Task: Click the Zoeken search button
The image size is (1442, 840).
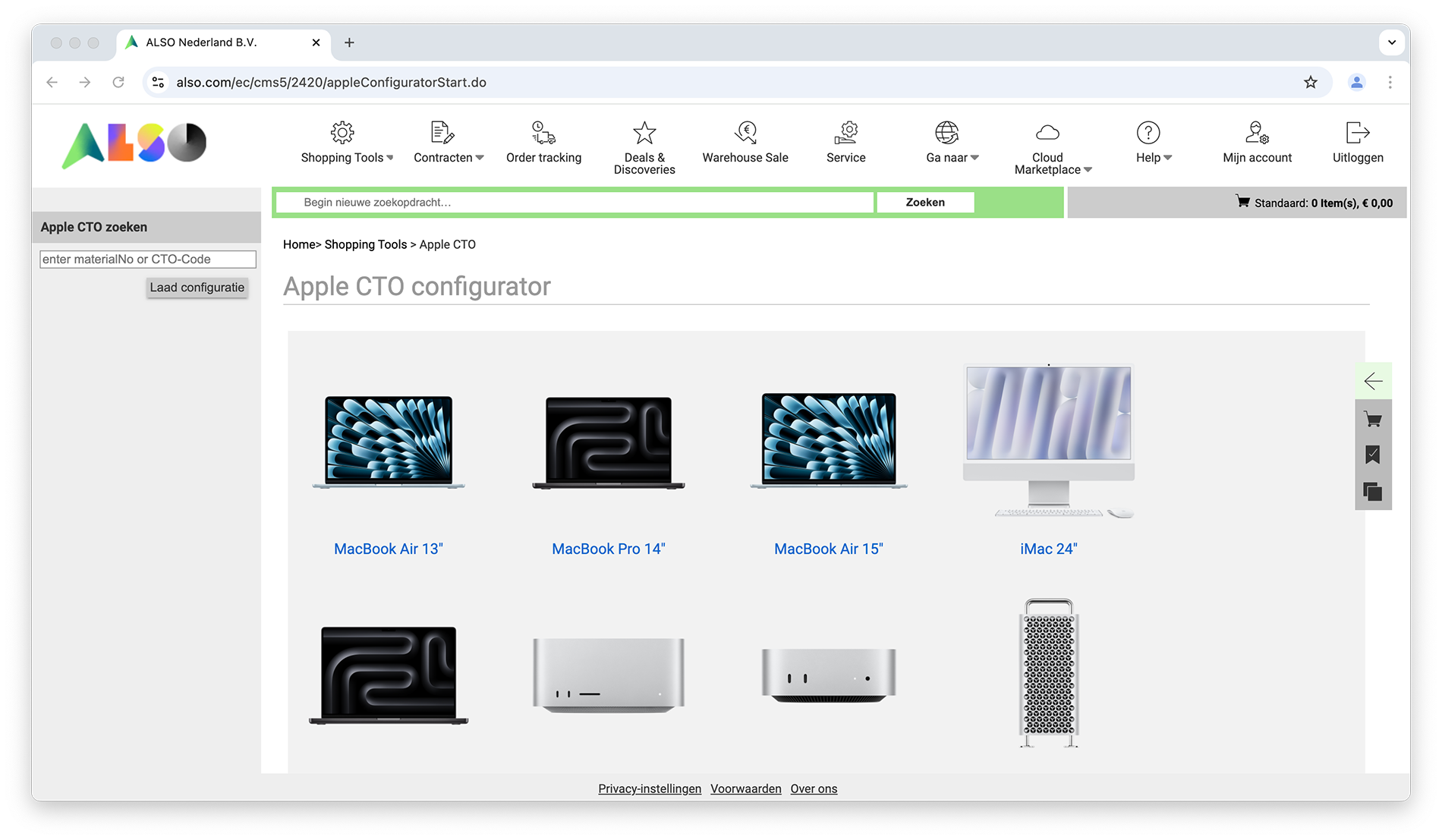Action: click(925, 203)
